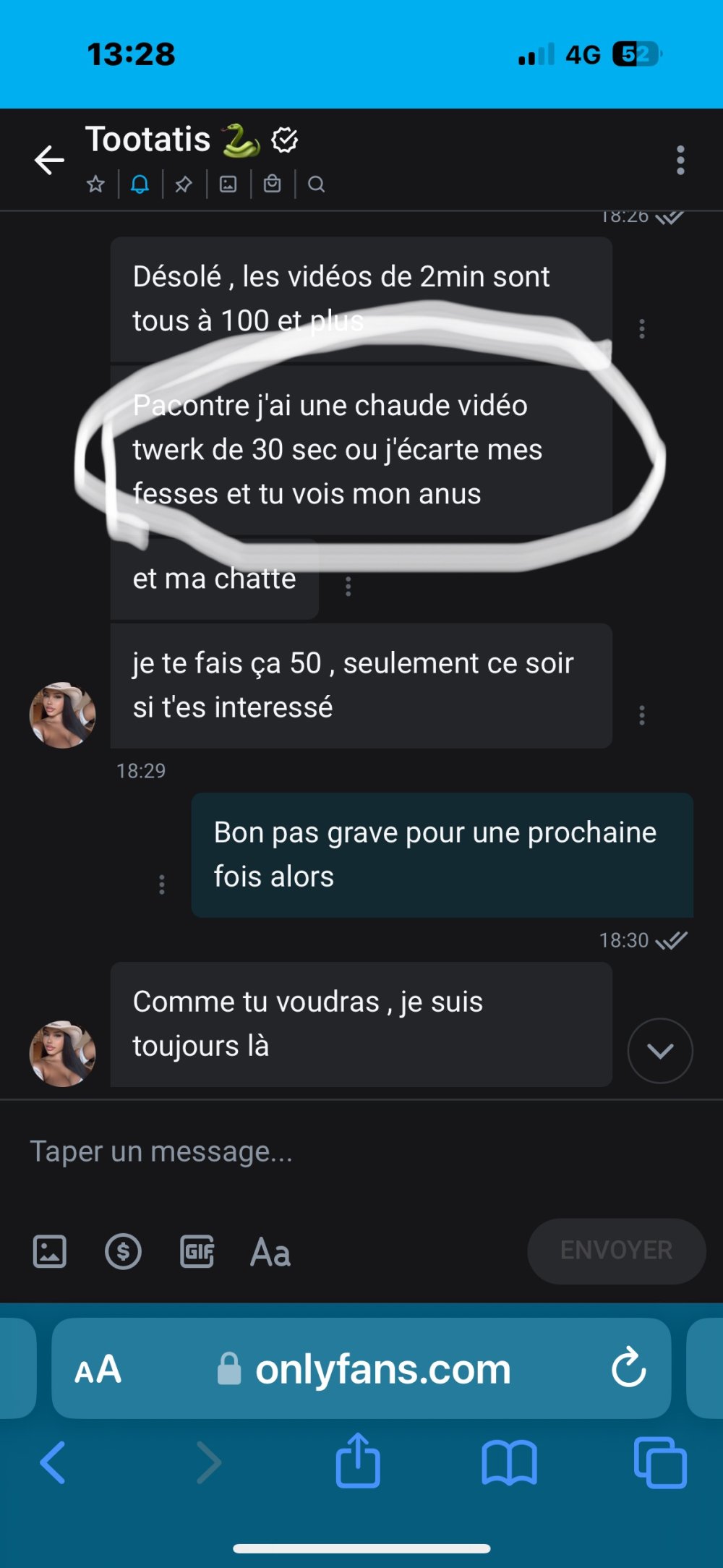This screenshot has height=1568, width=723.
Task: Jump to latest with down chevron
Action: [x=660, y=1051]
